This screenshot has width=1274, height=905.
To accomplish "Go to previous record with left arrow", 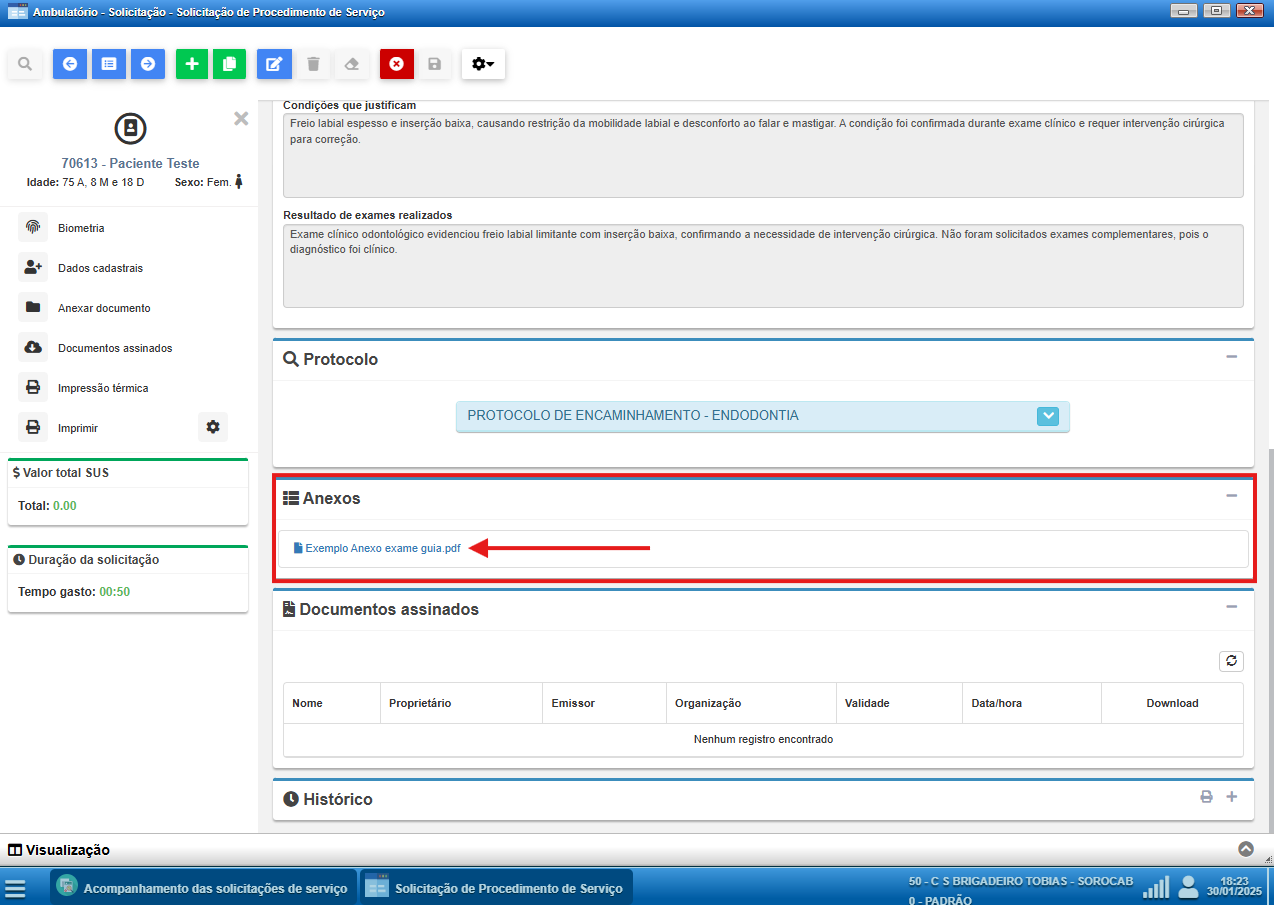I will coord(70,64).
